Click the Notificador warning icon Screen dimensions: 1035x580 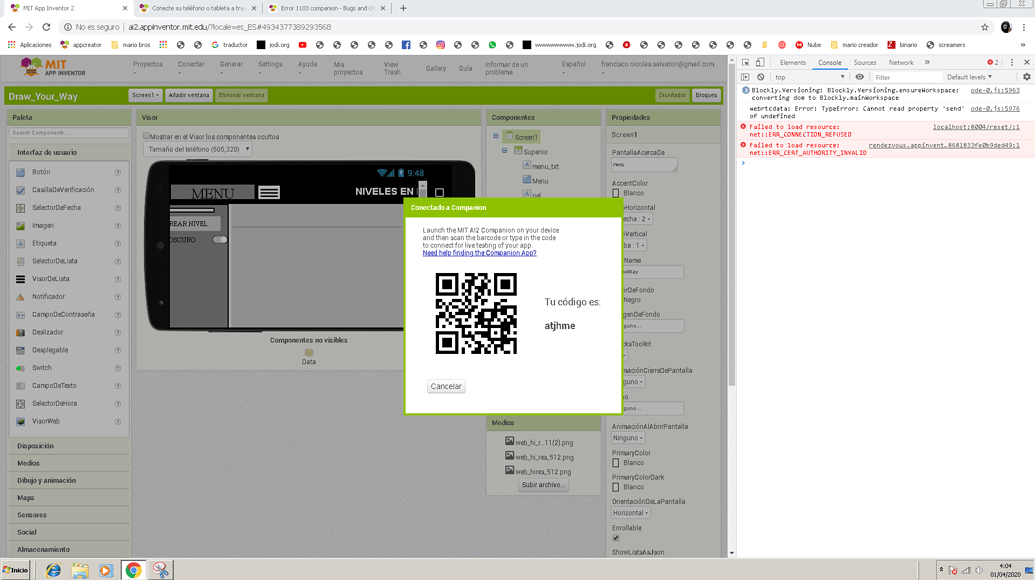pyautogui.click(x=20, y=297)
